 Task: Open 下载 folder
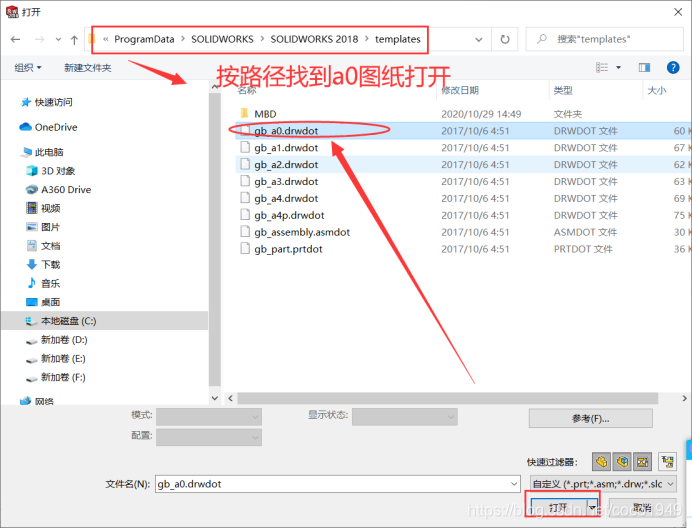50,265
